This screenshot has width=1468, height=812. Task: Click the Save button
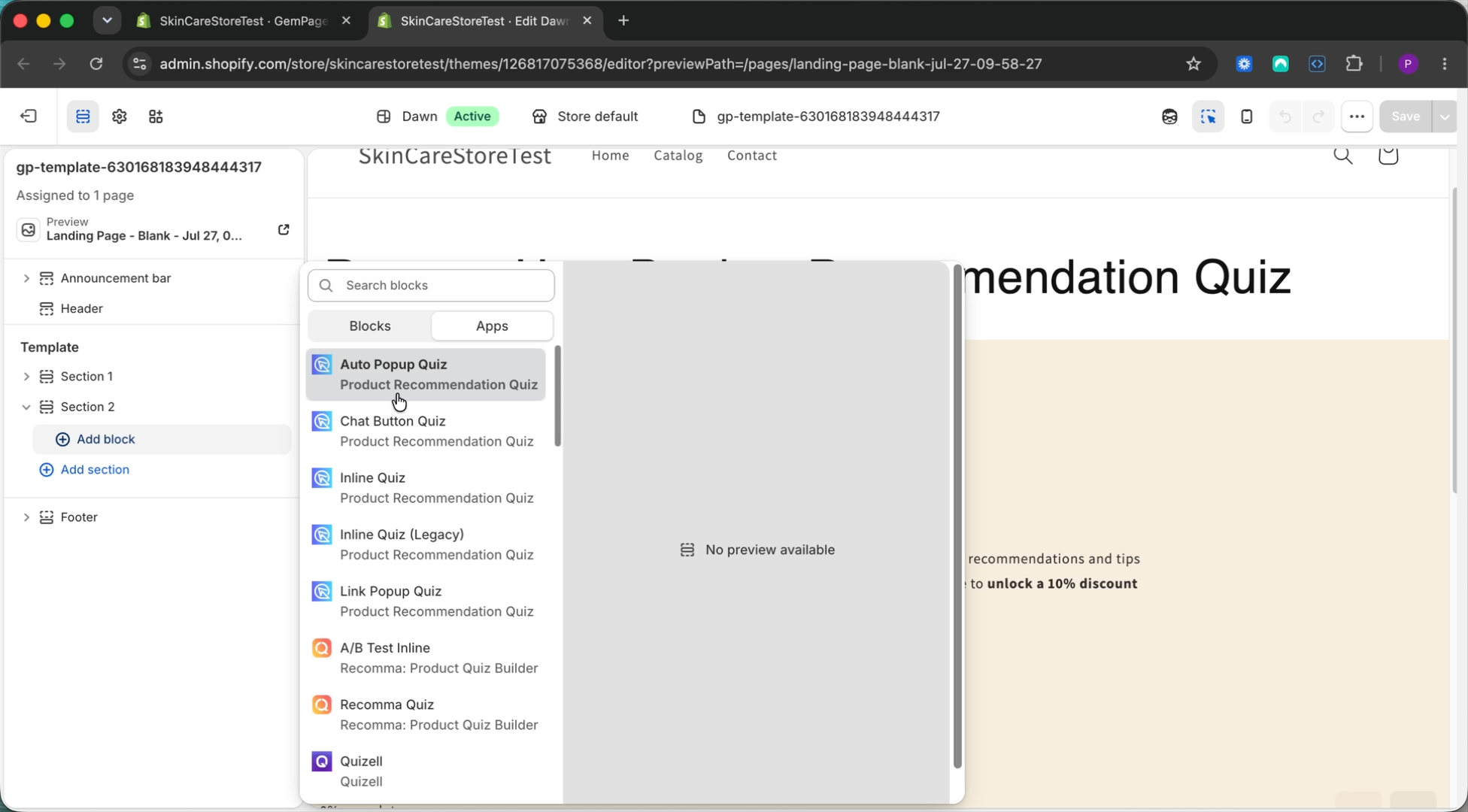click(x=1405, y=117)
